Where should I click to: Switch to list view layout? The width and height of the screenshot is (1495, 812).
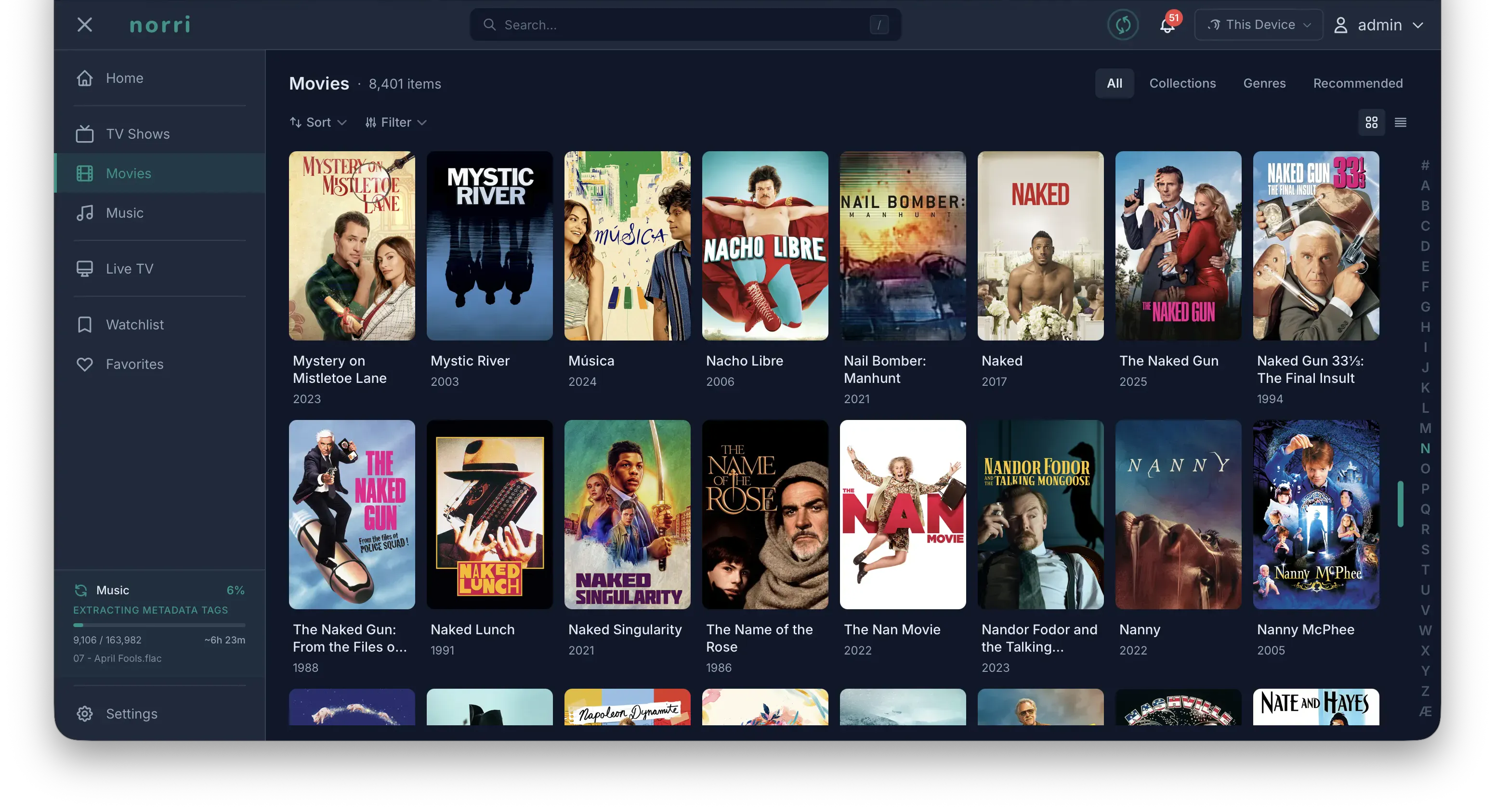point(1401,122)
